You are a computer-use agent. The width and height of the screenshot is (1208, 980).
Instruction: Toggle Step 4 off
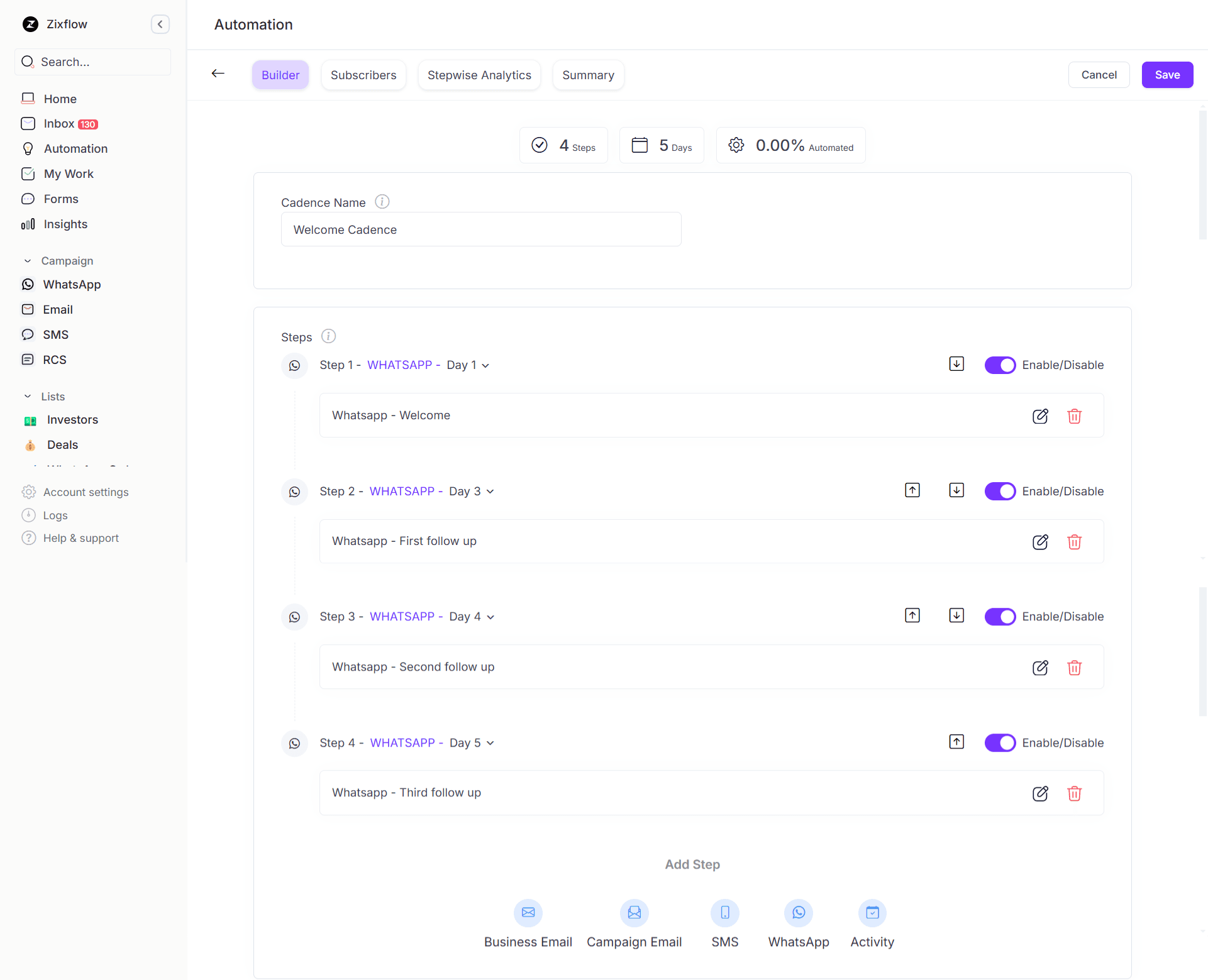tap(1000, 742)
